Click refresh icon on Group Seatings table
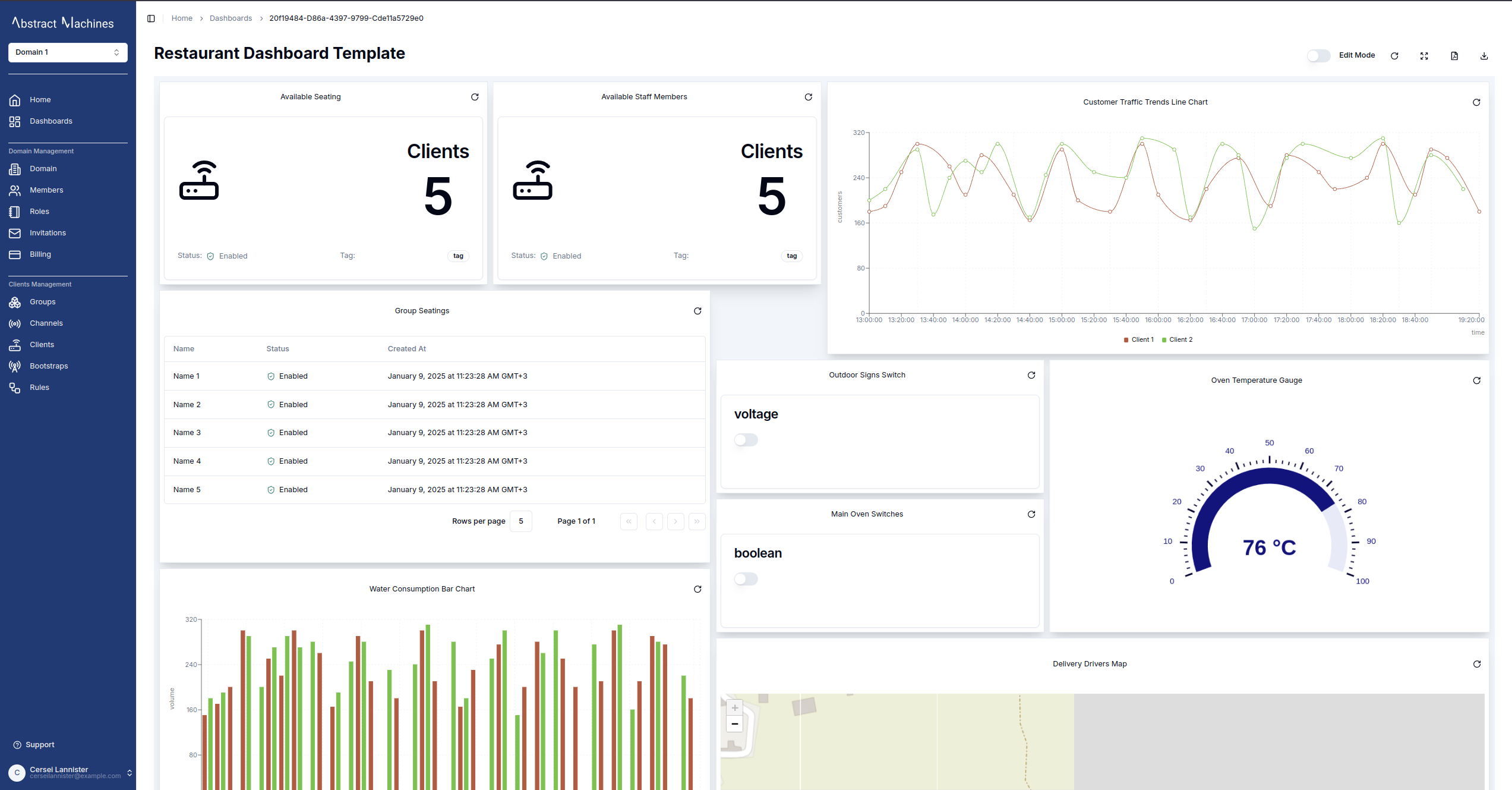Screen dimensions: 1512x790 click(697, 311)
